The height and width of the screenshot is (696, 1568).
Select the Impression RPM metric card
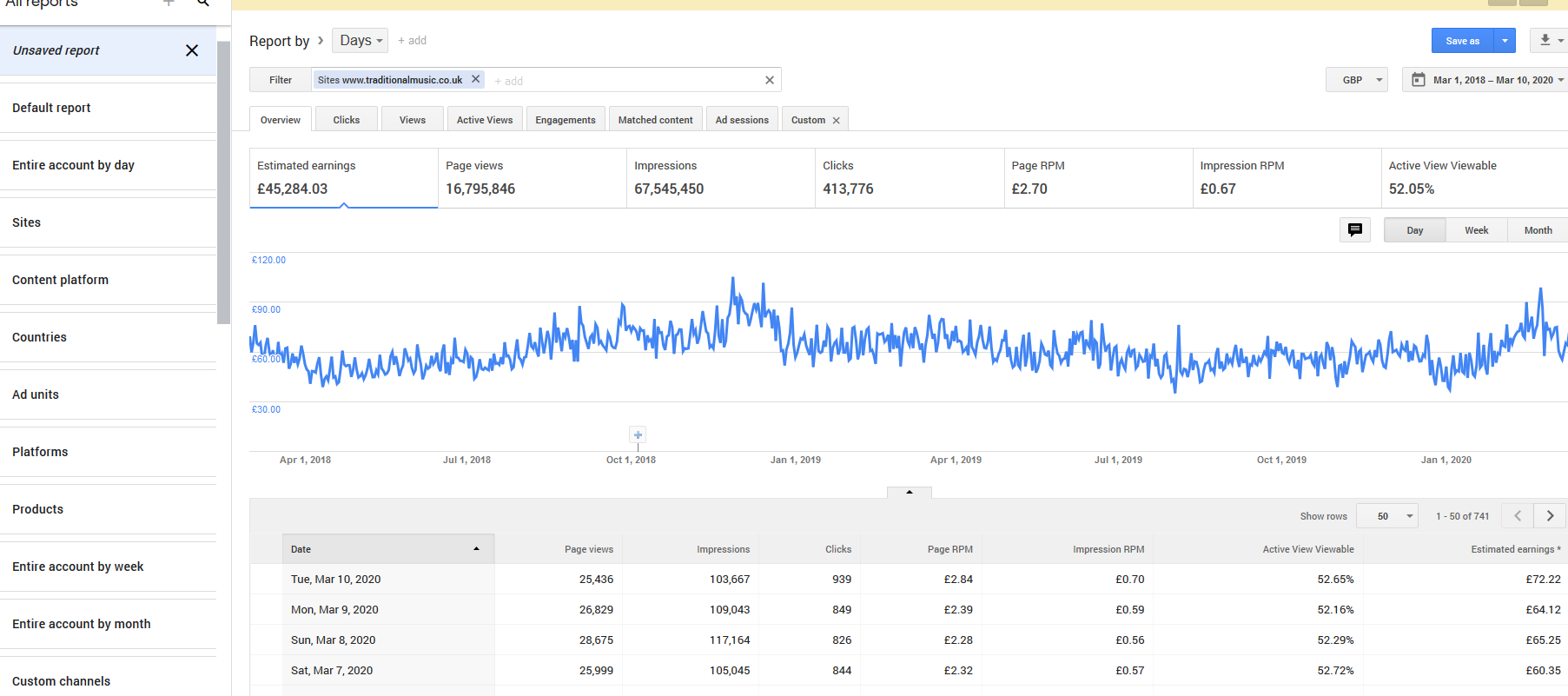coord(1287,178)
